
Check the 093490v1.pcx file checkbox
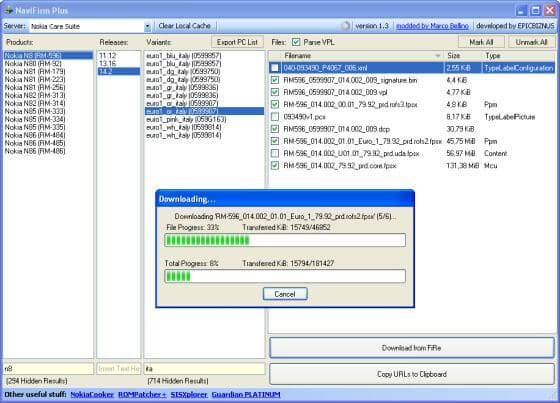coord(275,116)
